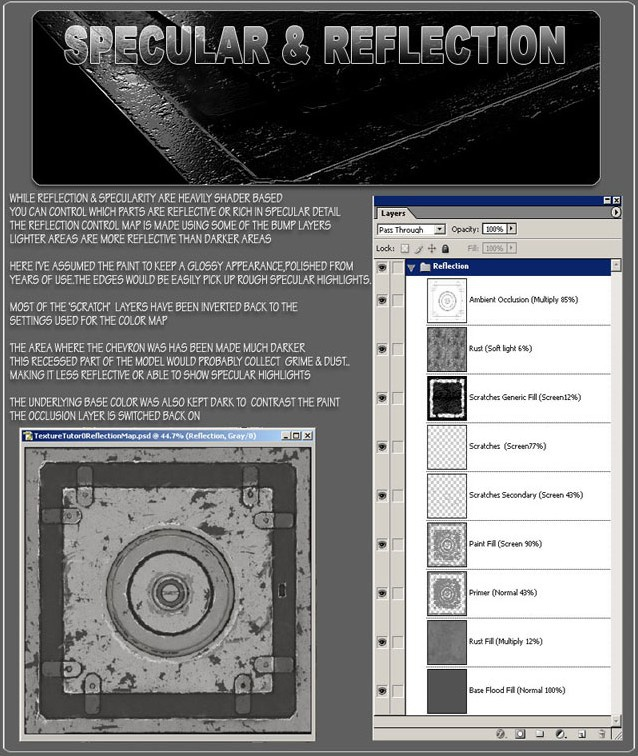Click 'Scratches Generic Fill (Screen12%)' layer name

[x=525, y=397]
